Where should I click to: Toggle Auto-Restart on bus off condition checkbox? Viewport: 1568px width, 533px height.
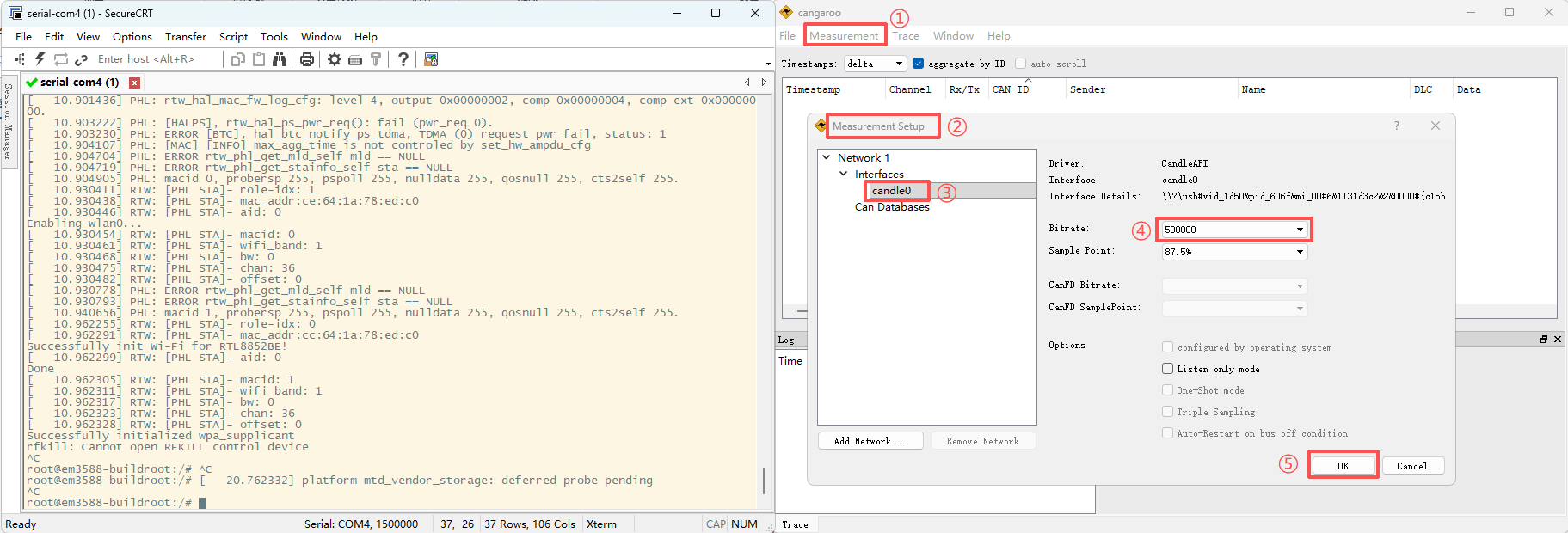(x=1167, y=433)
